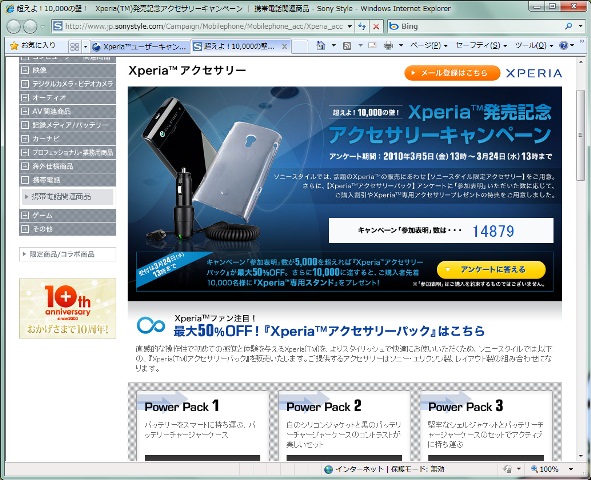
Task: Toggle the ゲーム sidebar category box
Action: (25, 215)
